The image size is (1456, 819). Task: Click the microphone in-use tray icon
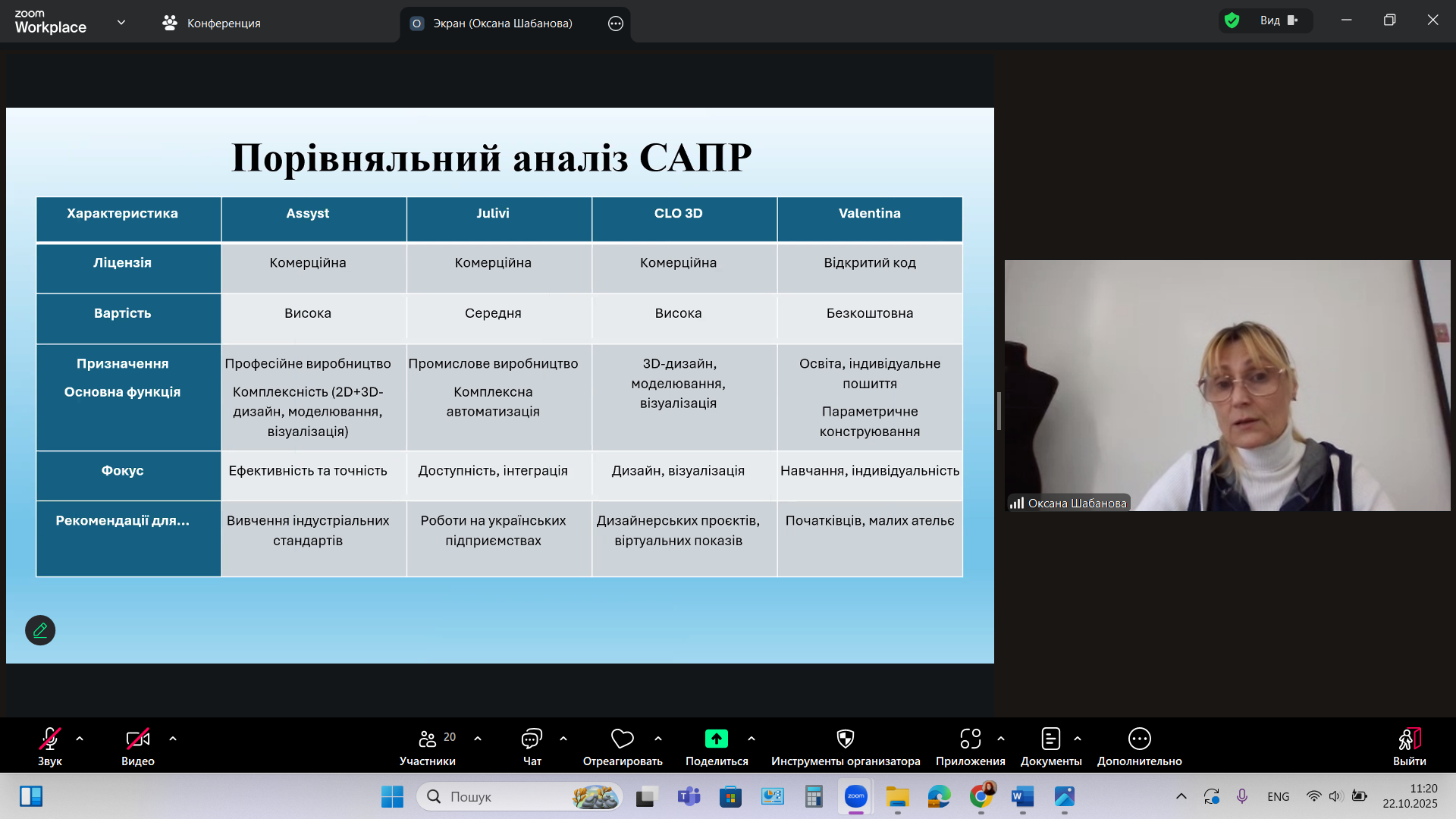1242,796
